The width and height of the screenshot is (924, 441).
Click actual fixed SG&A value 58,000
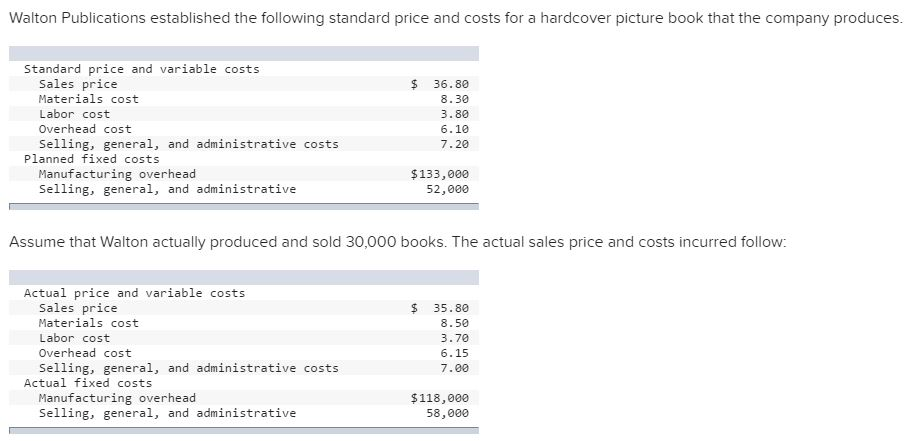click(447, 413)
